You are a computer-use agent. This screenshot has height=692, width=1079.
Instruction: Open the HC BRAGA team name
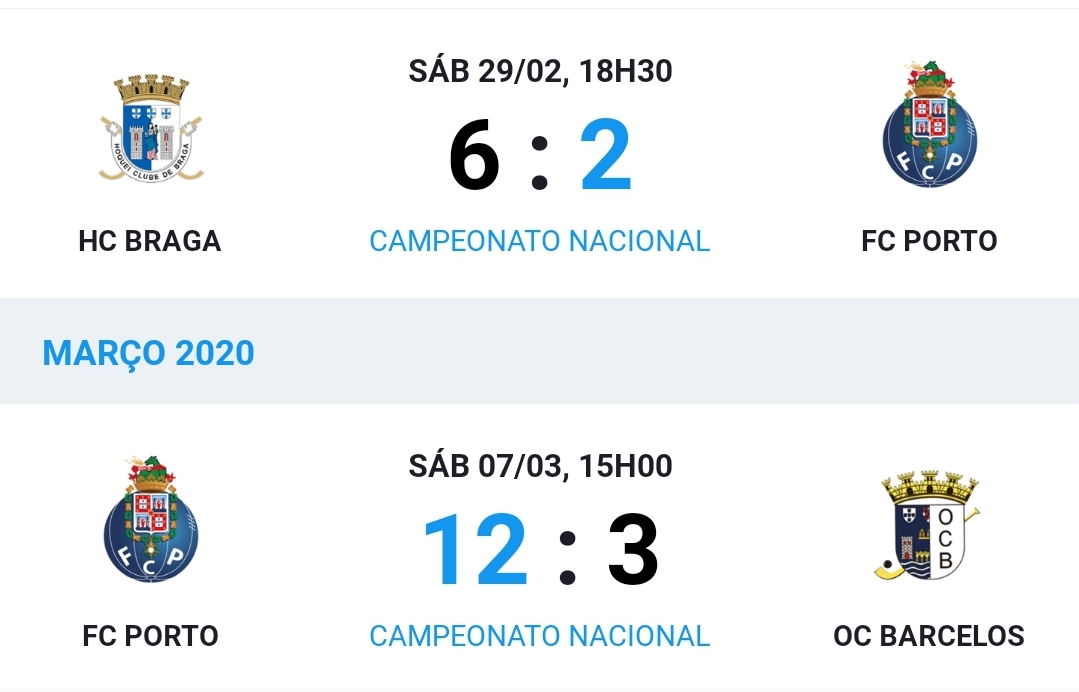[149, 241]
